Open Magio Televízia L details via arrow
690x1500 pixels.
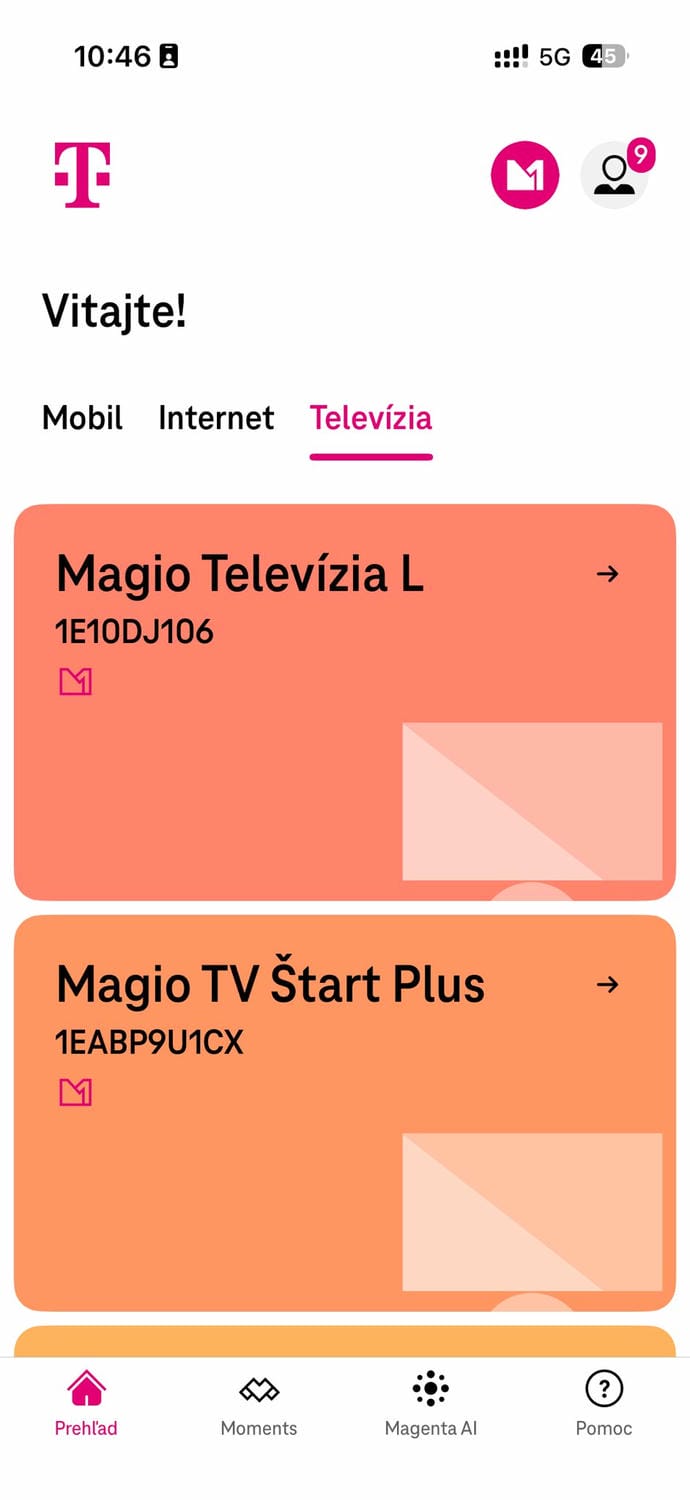[608, 573]
